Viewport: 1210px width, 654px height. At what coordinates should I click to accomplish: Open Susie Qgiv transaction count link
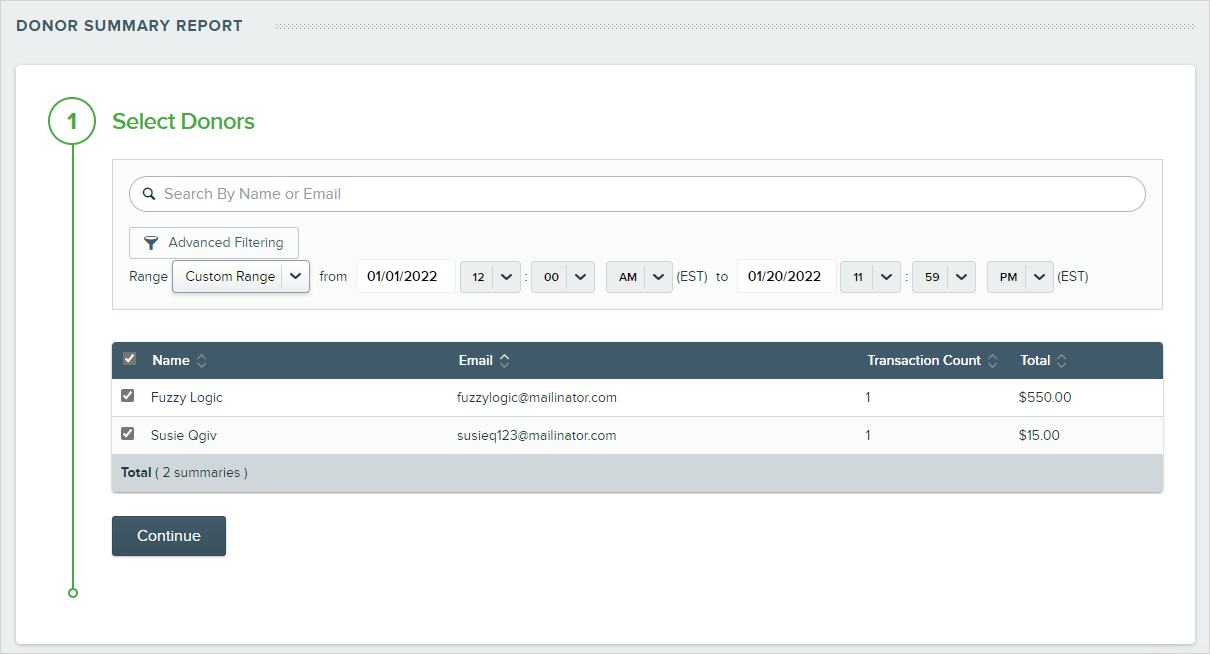coord(868,435)
